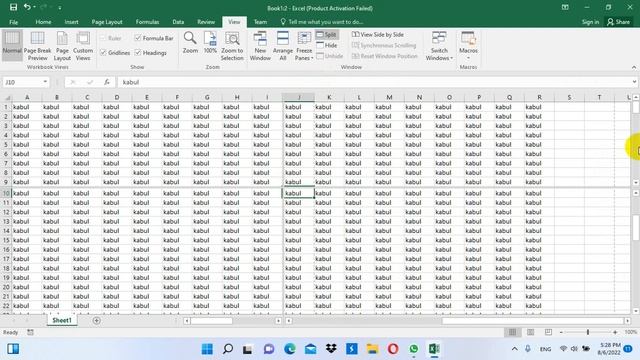Click zoom in plus button
This screenshot has width=640, height=360.
(615, 332)
